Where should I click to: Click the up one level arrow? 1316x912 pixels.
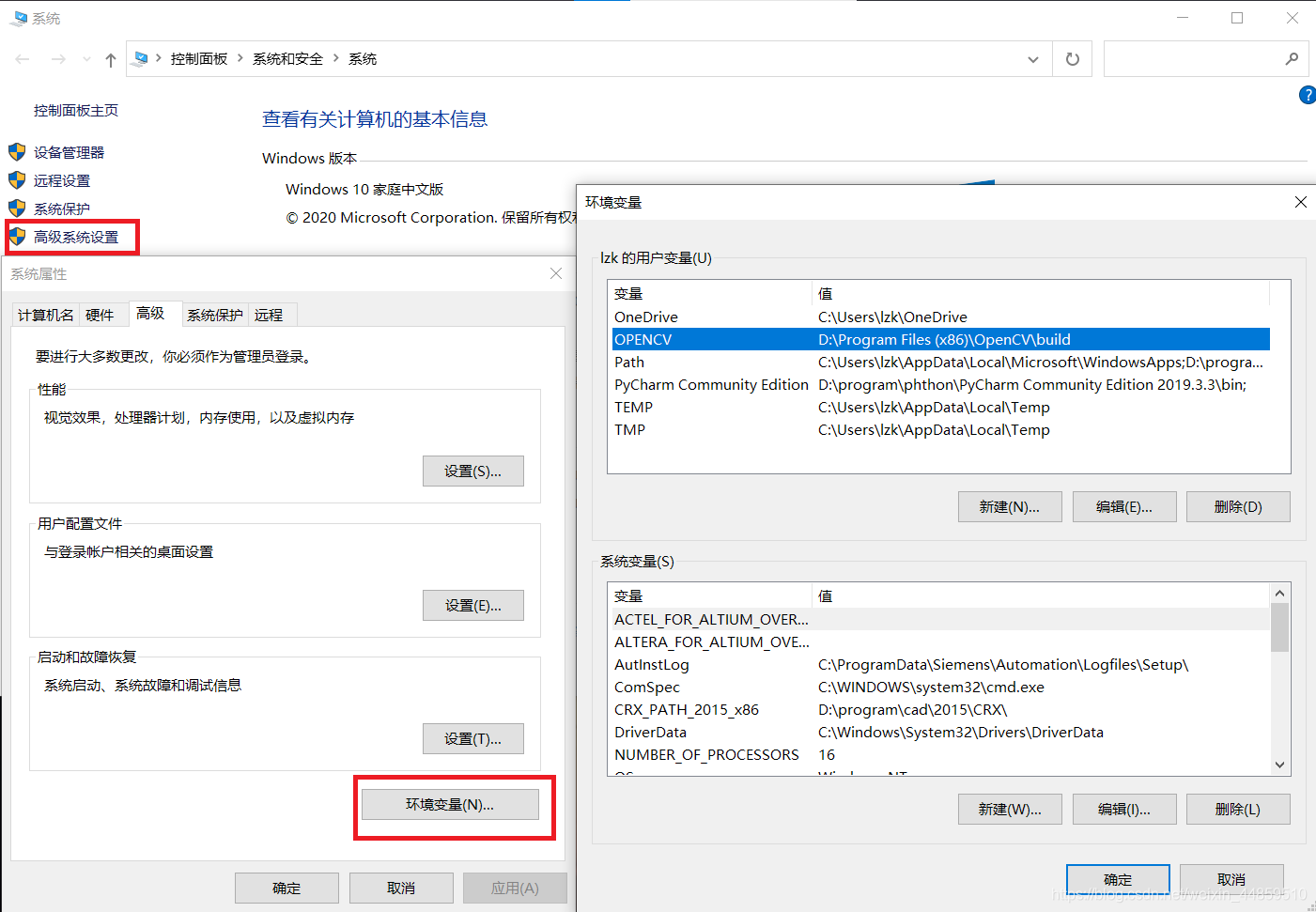(x=111, y=59)
